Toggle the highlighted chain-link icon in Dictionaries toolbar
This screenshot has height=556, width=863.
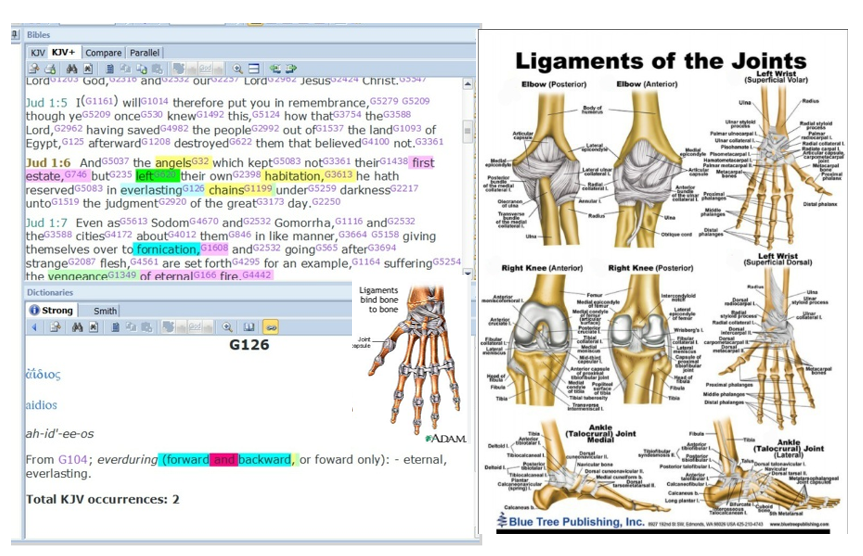(x=270, y=327)
